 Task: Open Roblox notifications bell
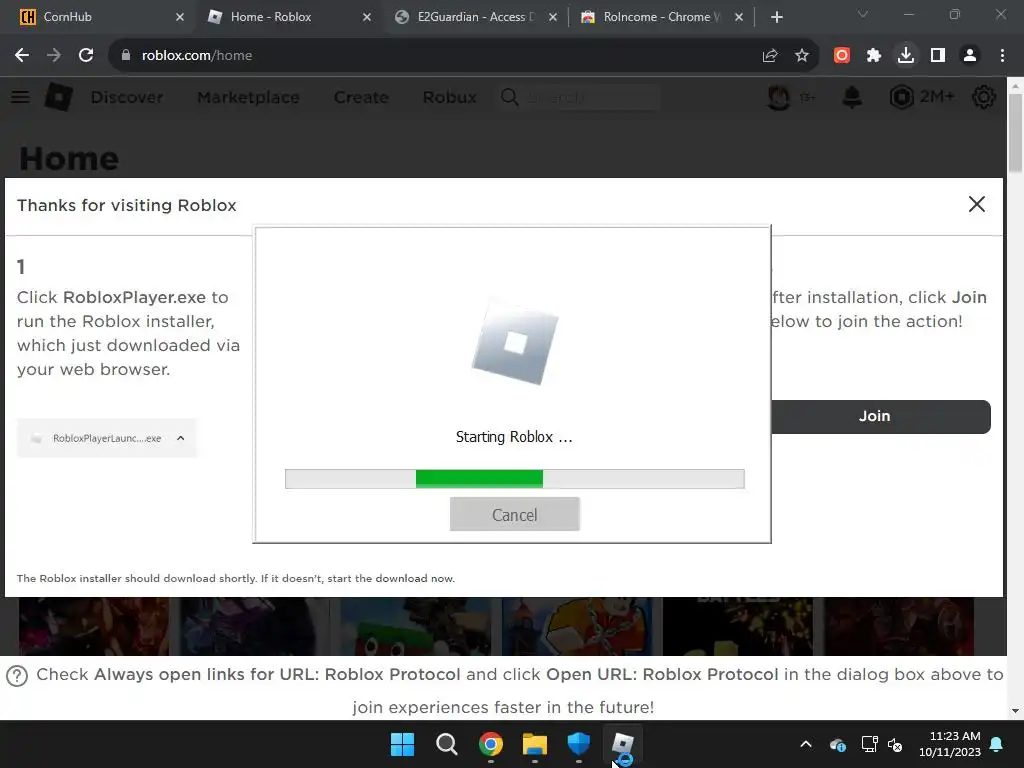852,97
